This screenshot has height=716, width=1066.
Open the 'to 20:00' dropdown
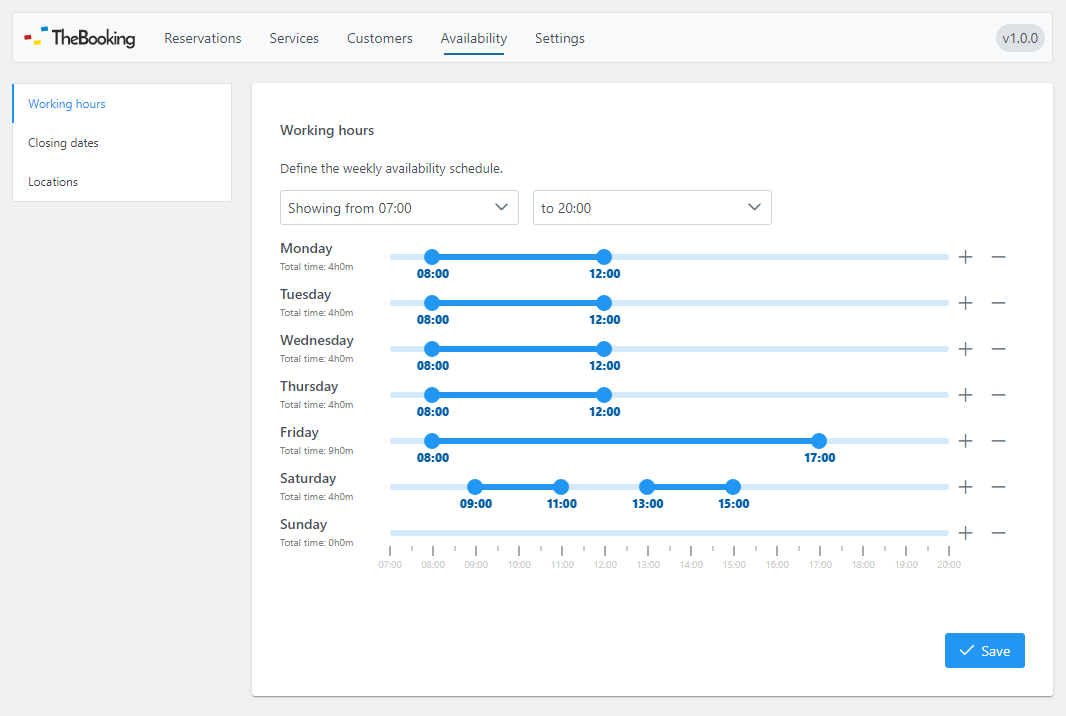coord(652,207)
